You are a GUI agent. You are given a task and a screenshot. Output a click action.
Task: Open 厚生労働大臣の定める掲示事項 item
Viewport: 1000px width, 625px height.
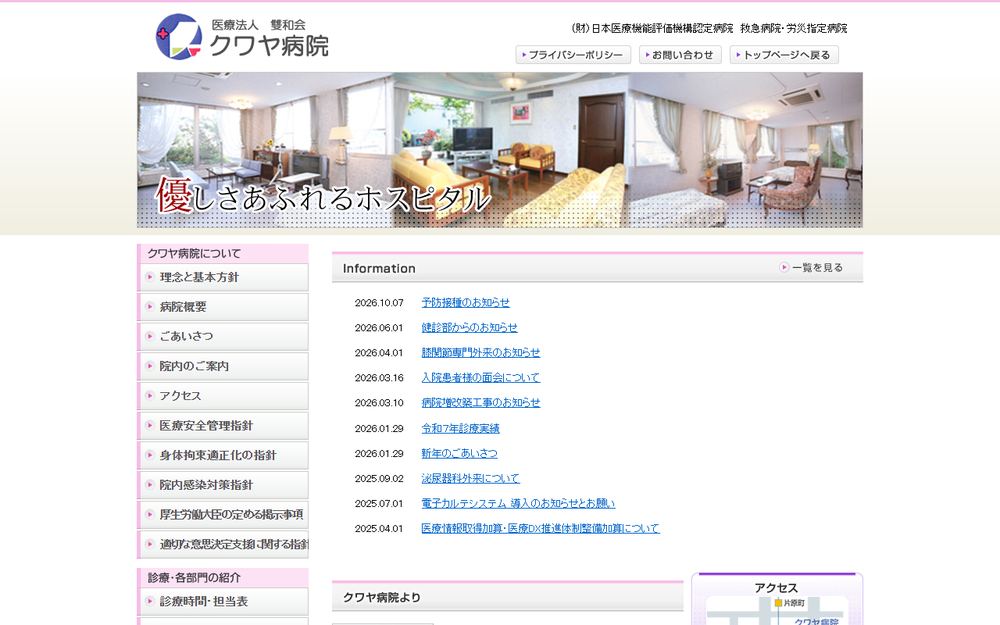tap(223, 515)
